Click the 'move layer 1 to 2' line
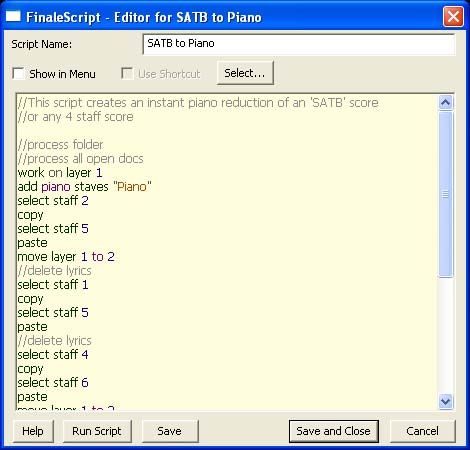 66,257
